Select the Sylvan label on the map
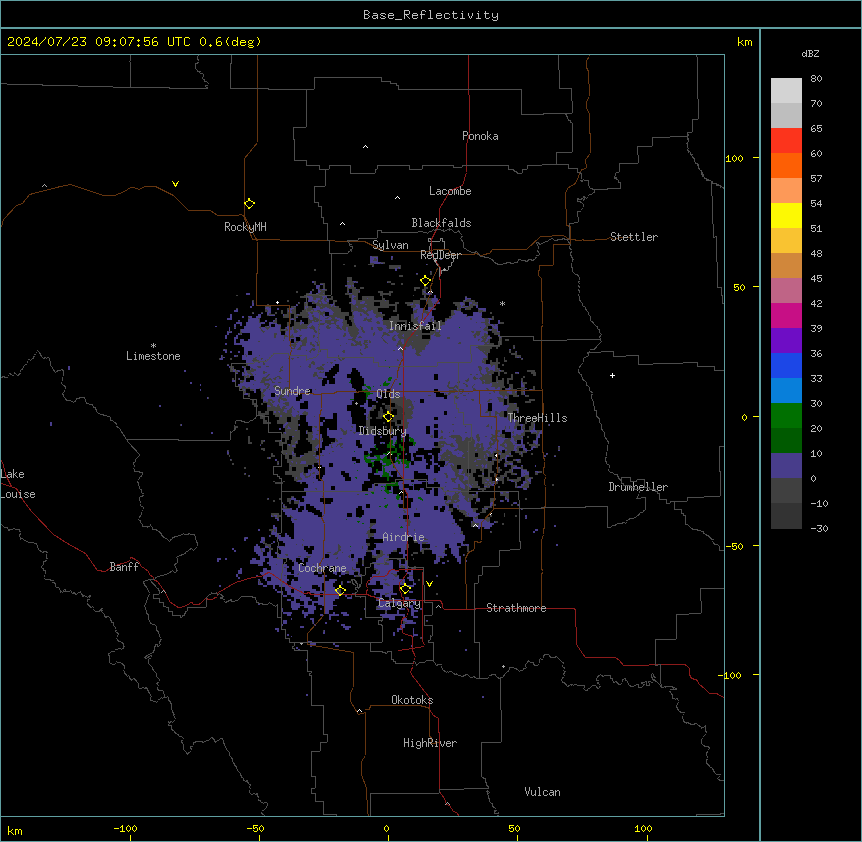The image size is (862, 842). click(390, 245)
